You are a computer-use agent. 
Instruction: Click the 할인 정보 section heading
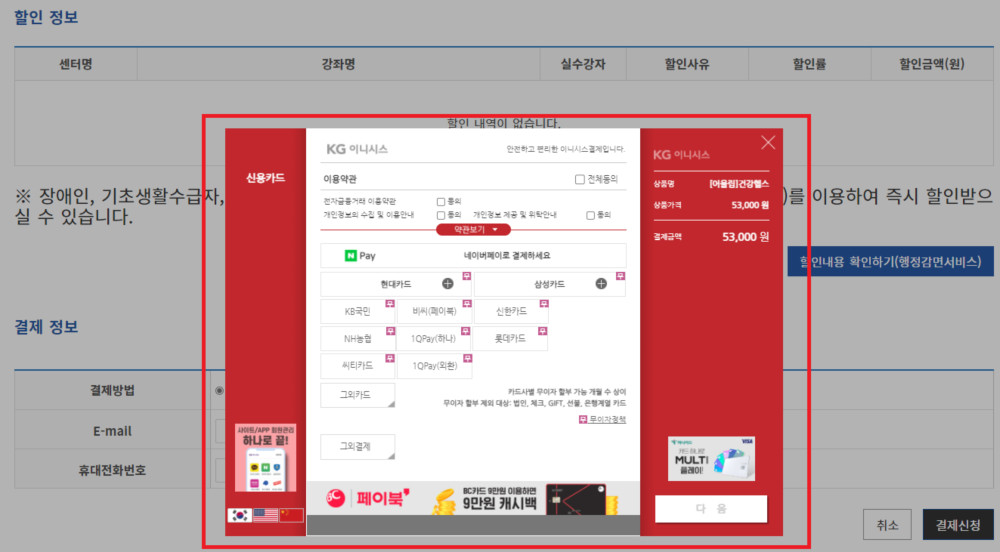(x=46, y=17)
